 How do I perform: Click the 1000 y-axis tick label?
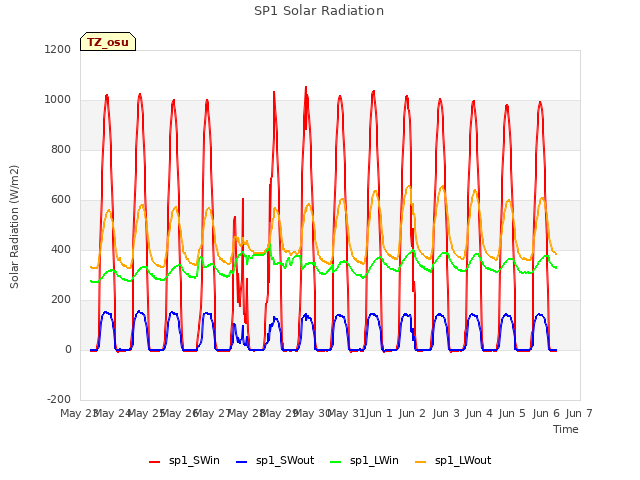58,100
